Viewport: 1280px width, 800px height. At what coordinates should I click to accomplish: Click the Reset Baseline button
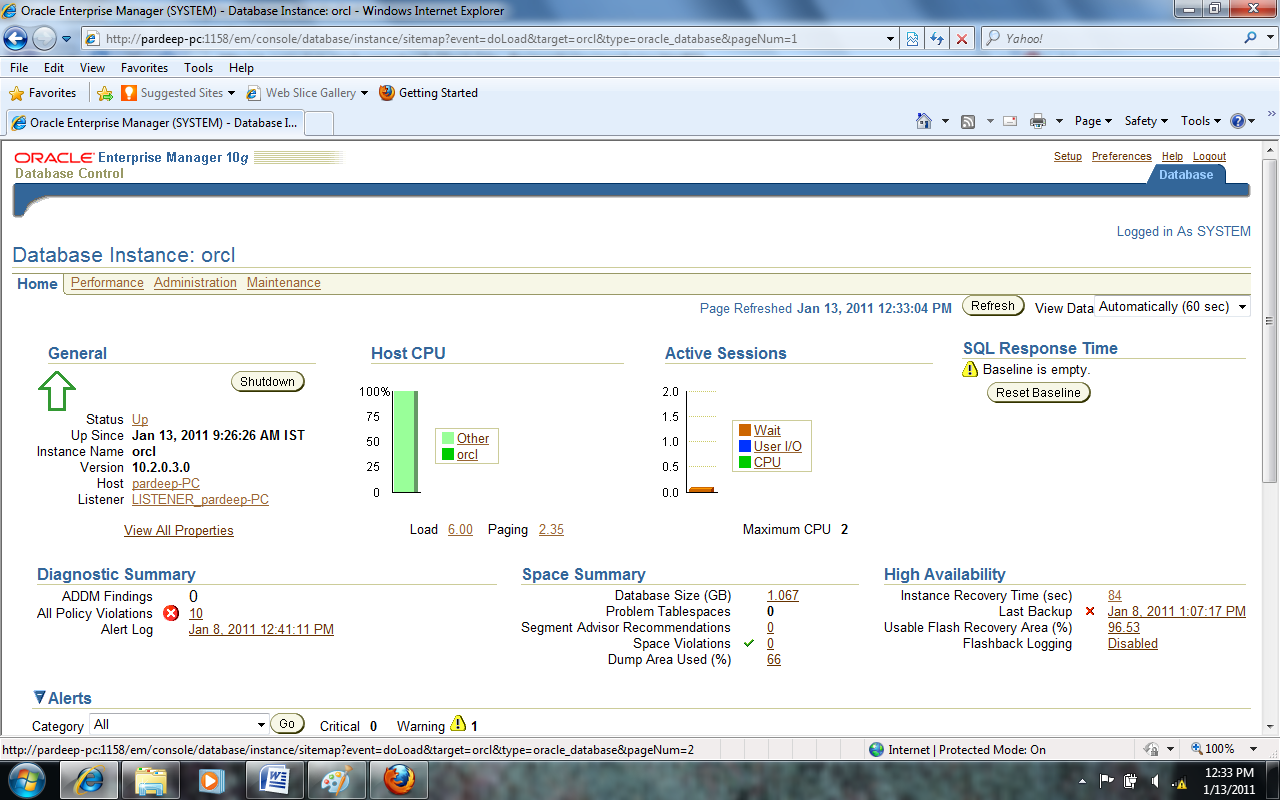point(1038,393)
